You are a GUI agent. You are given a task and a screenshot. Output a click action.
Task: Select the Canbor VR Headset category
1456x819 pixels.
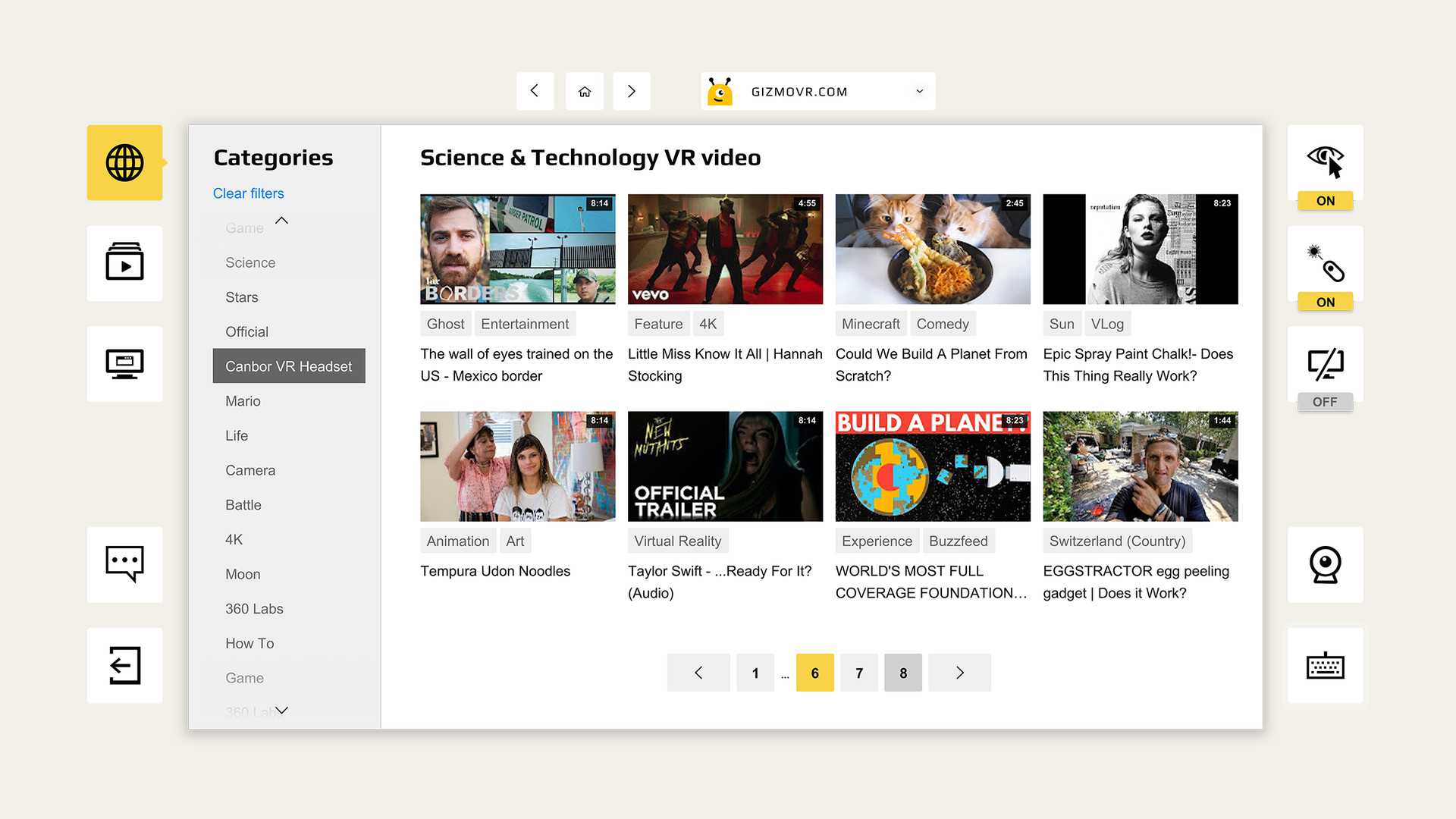(x=288, y=366)
